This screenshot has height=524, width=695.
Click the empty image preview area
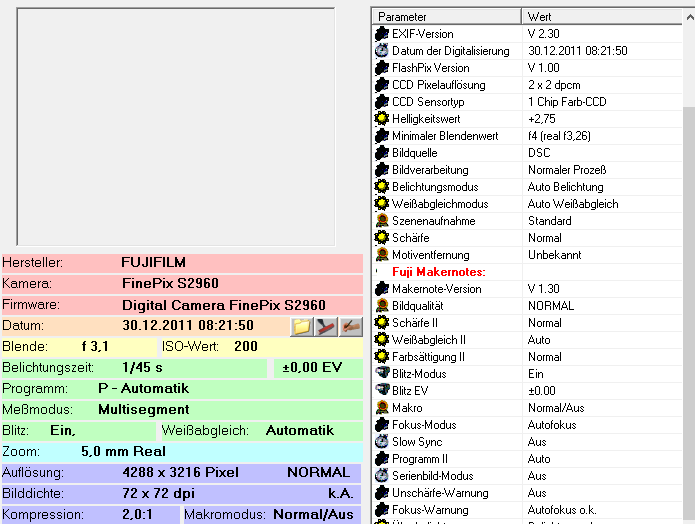[176, 127]
